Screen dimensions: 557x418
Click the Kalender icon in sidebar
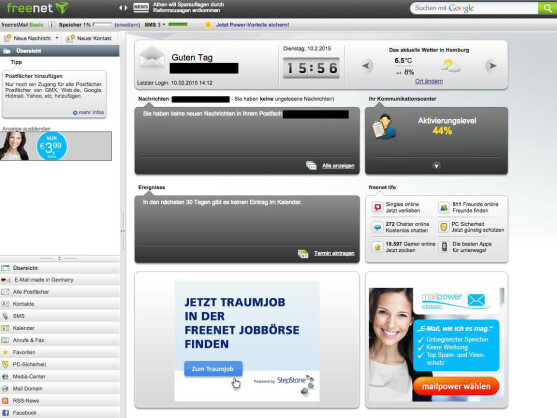click(x=5, y=328)
